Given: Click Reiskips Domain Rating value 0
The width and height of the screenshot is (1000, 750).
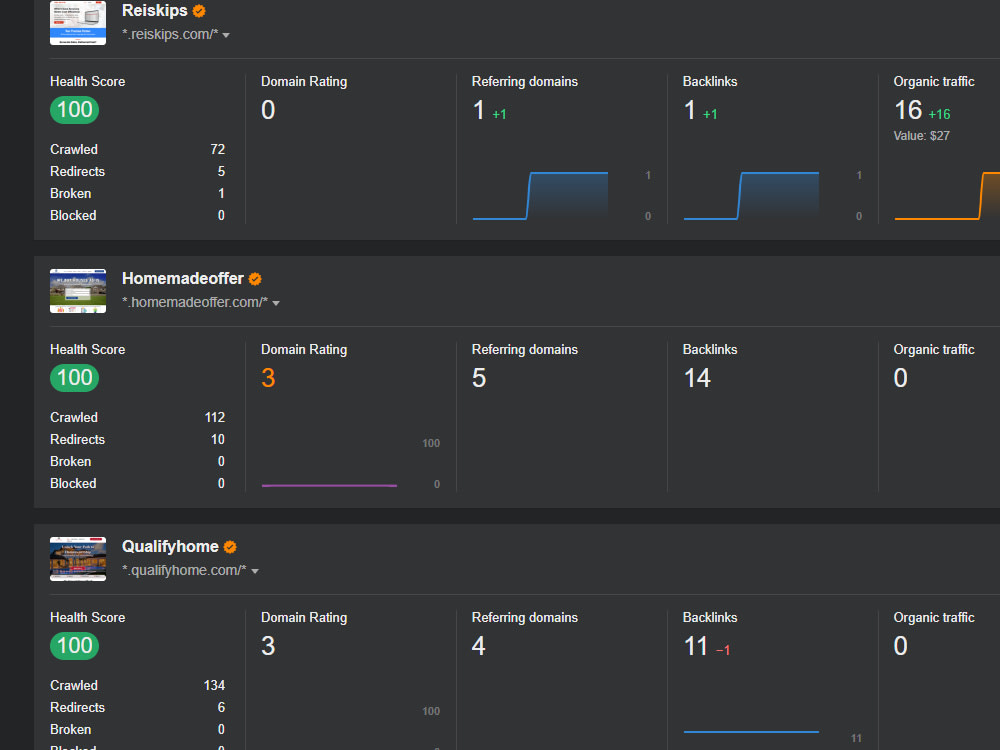Looking at the screenshot, I should (x=268, y=110).
